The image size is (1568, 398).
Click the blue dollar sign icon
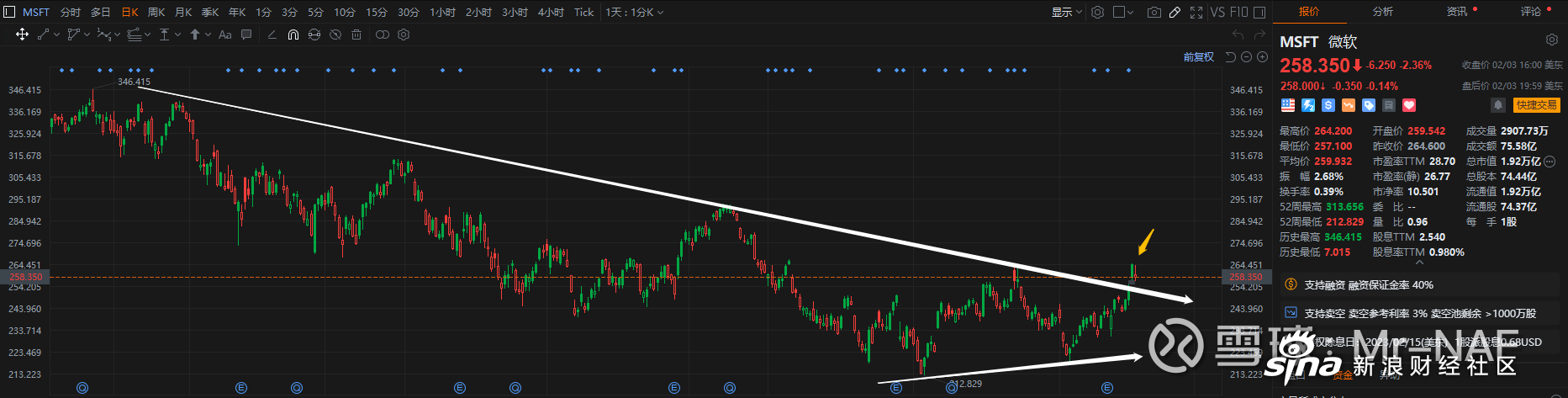[1328, 105]
